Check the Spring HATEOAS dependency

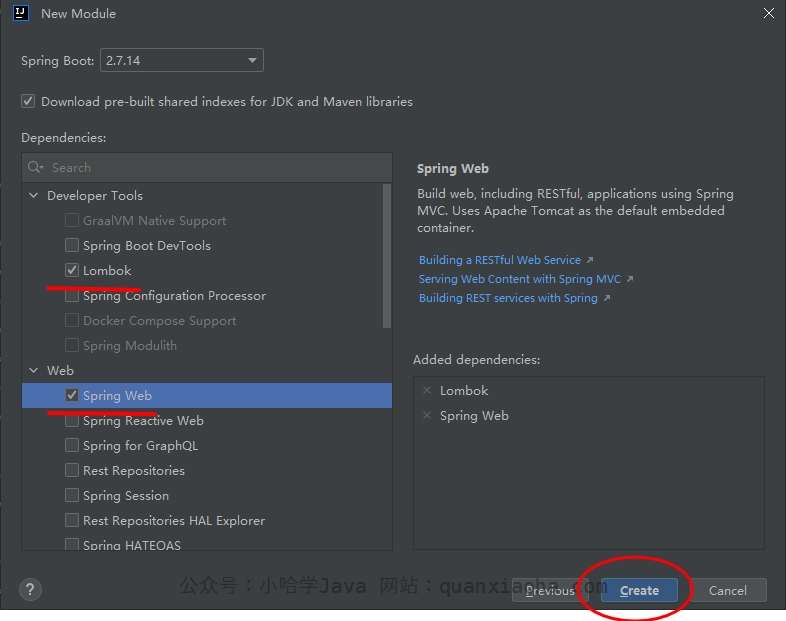[x=72, y=544]
